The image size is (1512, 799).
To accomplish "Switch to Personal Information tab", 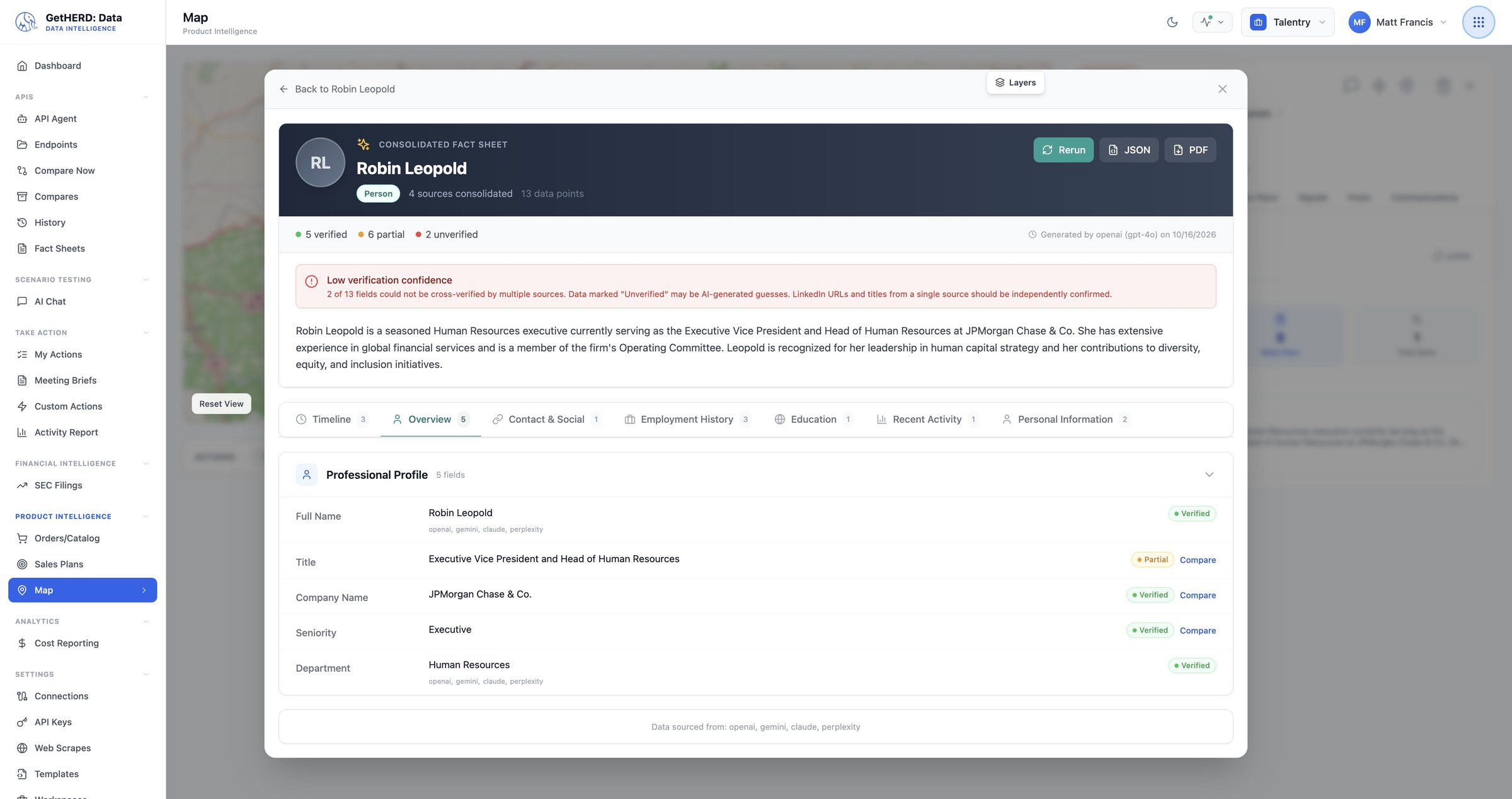I will tap(1065, 419).
